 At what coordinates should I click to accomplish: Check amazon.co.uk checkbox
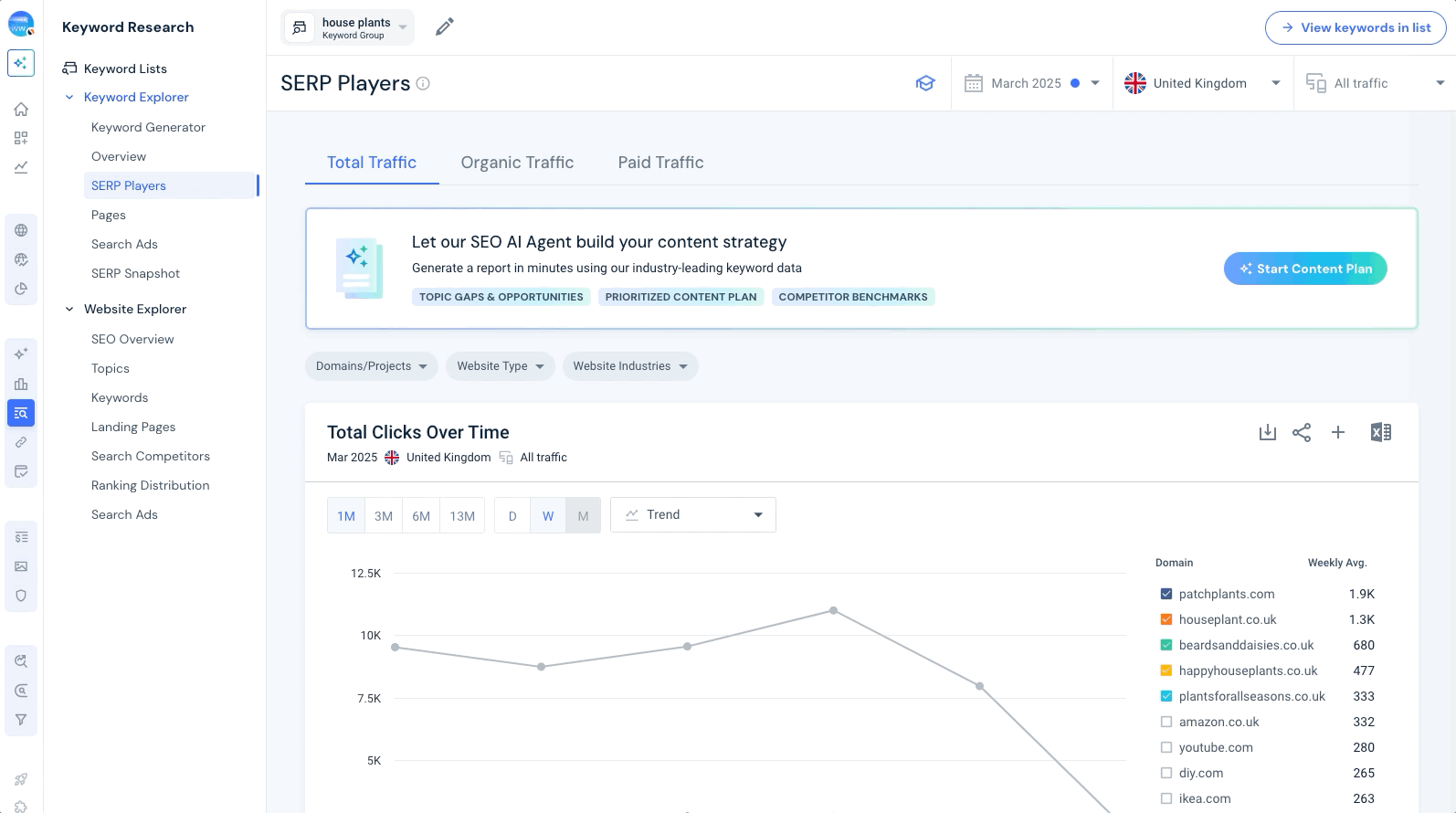coord(1166,722)
